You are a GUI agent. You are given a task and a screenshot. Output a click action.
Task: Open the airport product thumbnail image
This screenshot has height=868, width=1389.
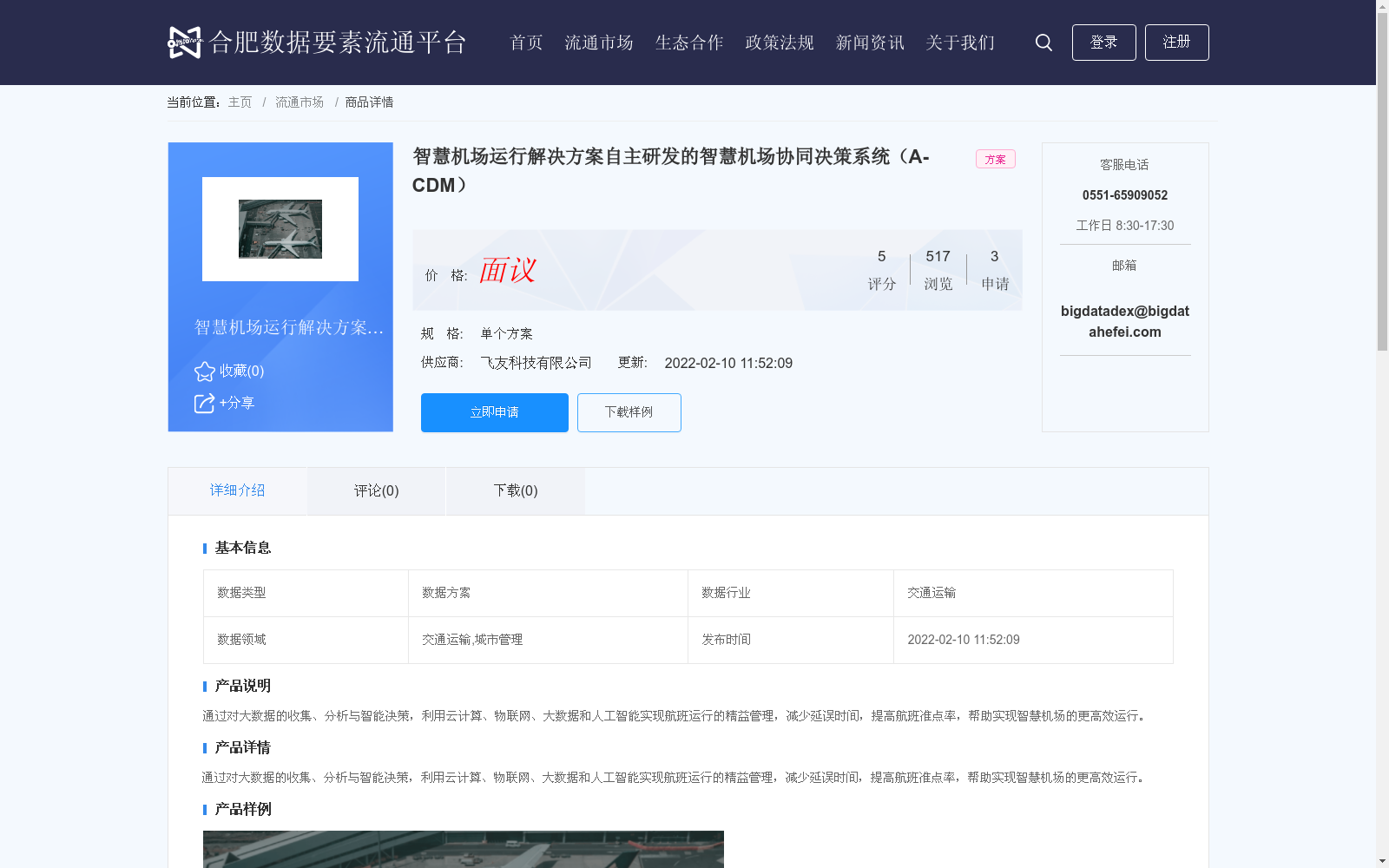280,227
